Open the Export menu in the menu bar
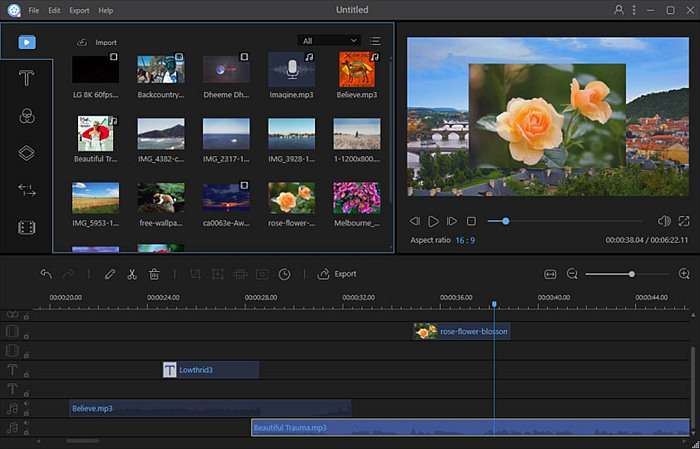 (x=80, y=10)
